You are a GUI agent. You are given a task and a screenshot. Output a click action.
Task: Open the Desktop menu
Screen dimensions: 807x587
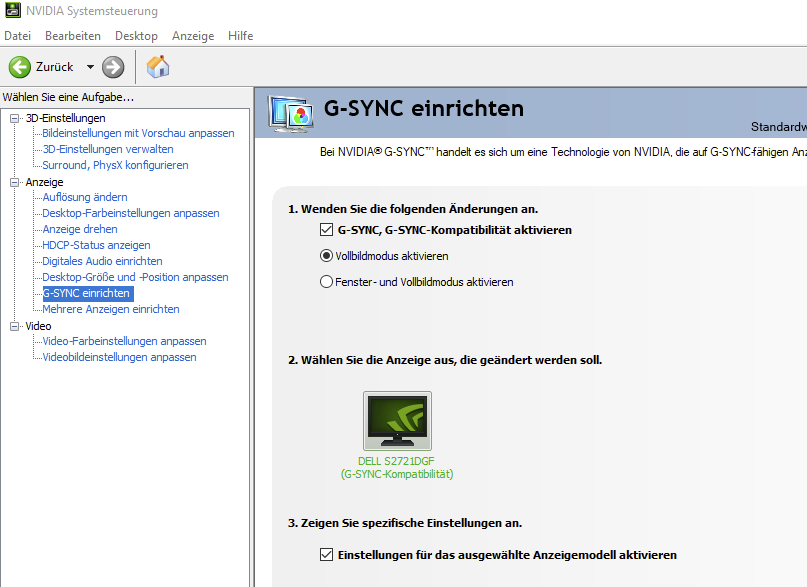[136, 36]
